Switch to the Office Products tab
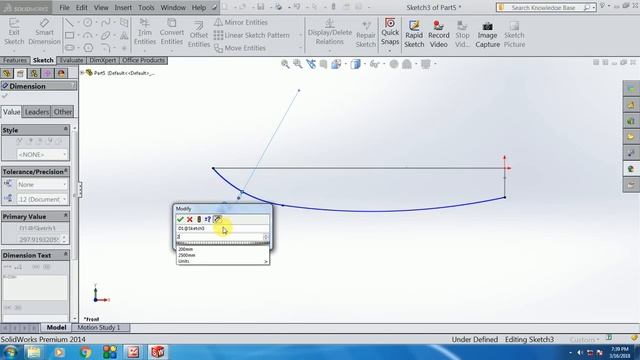Image resolution: width=640 pixels, height=360 pixels. click(x=143, y=60)
